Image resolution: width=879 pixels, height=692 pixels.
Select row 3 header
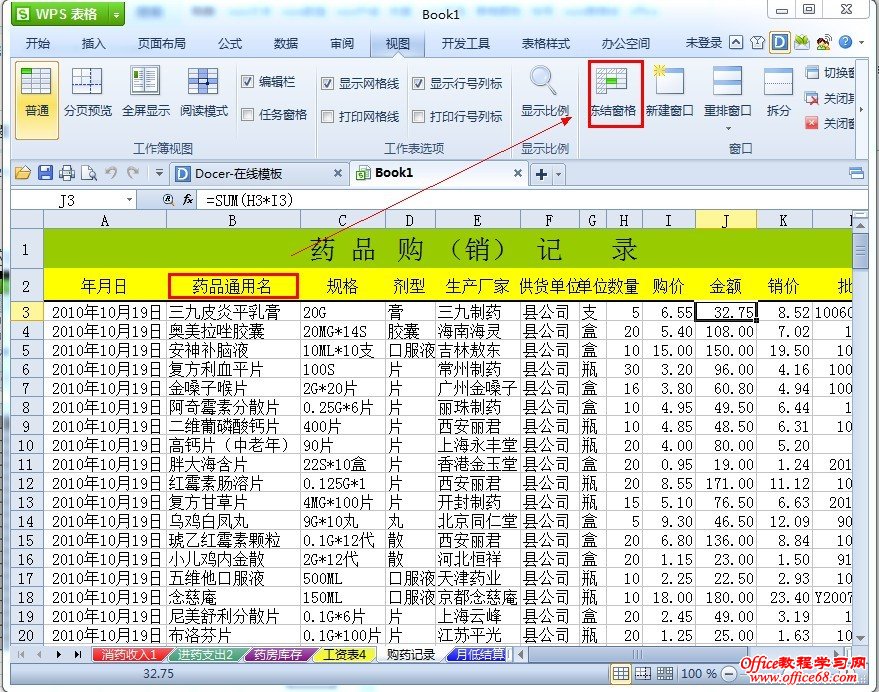click(26, 312)
